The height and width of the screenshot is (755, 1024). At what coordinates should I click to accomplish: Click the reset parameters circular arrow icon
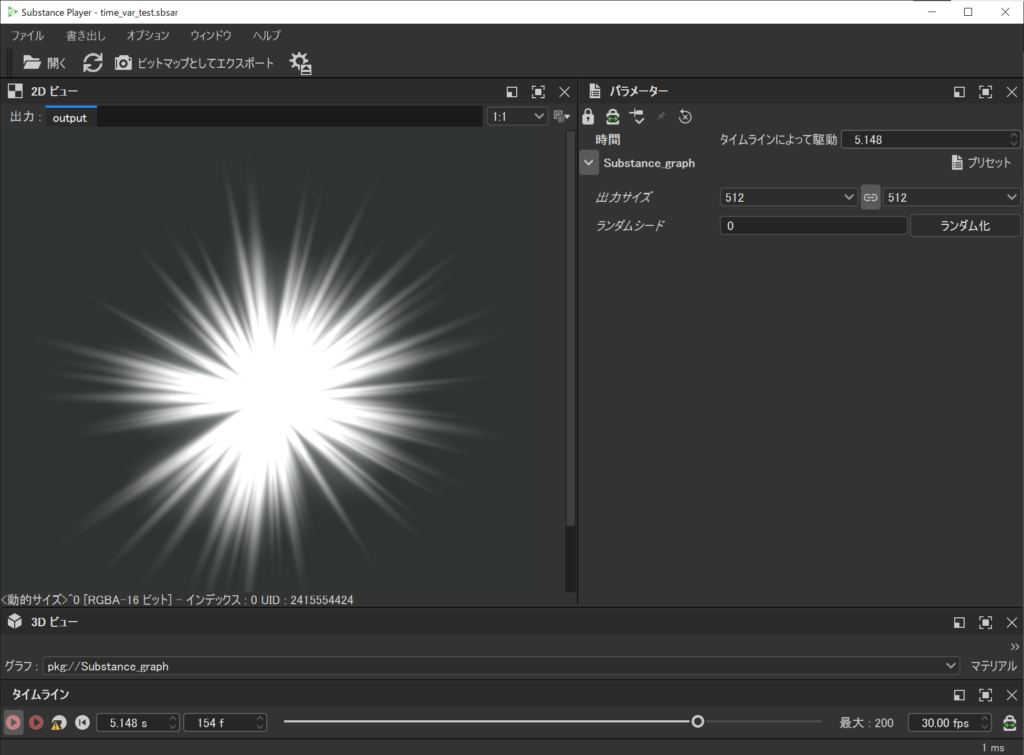(x=685, y=117)
